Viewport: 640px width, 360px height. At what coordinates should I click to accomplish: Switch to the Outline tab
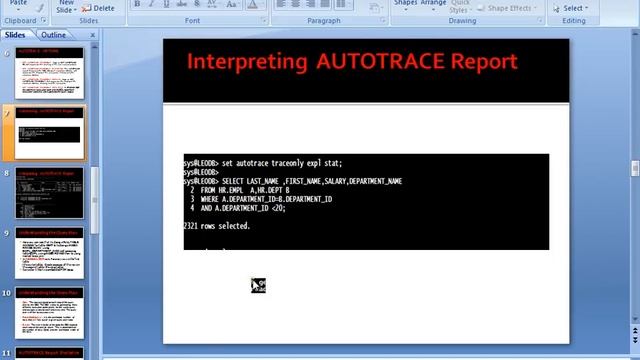[53, 35]
